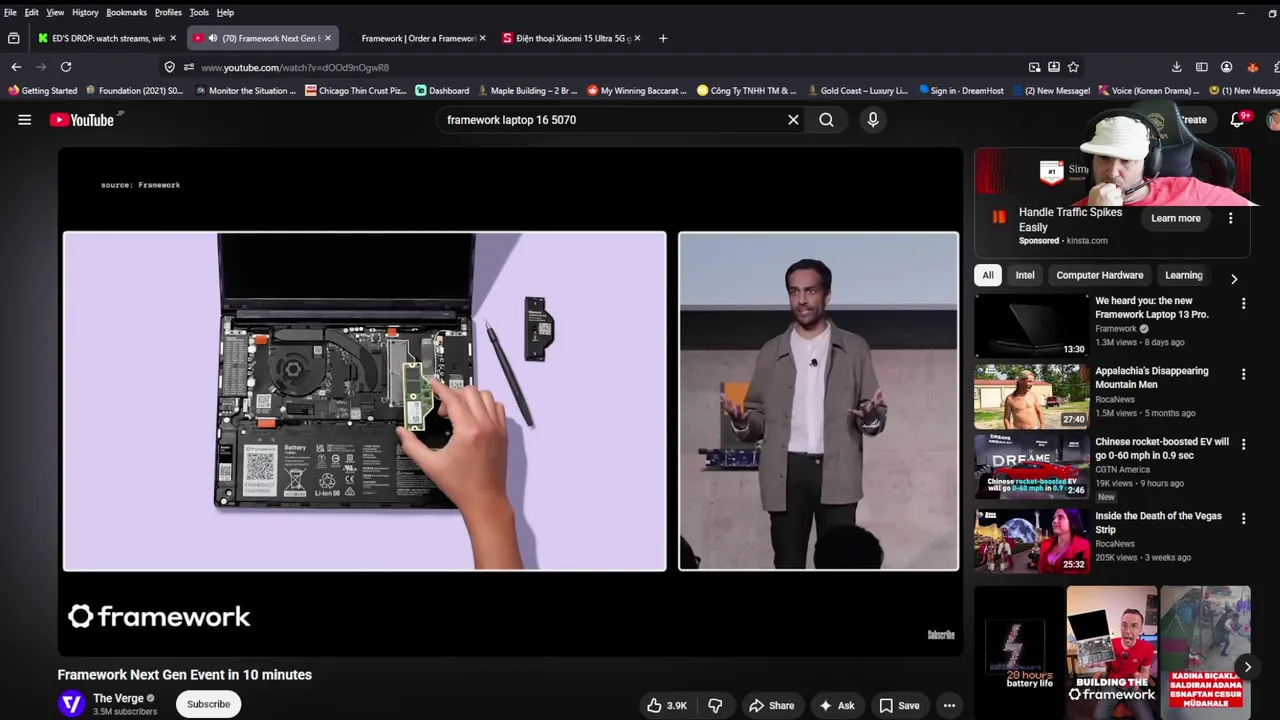Like the video with thumbs up
The height and width of the screenshot is (720, 1280).
tap(666, 705)
